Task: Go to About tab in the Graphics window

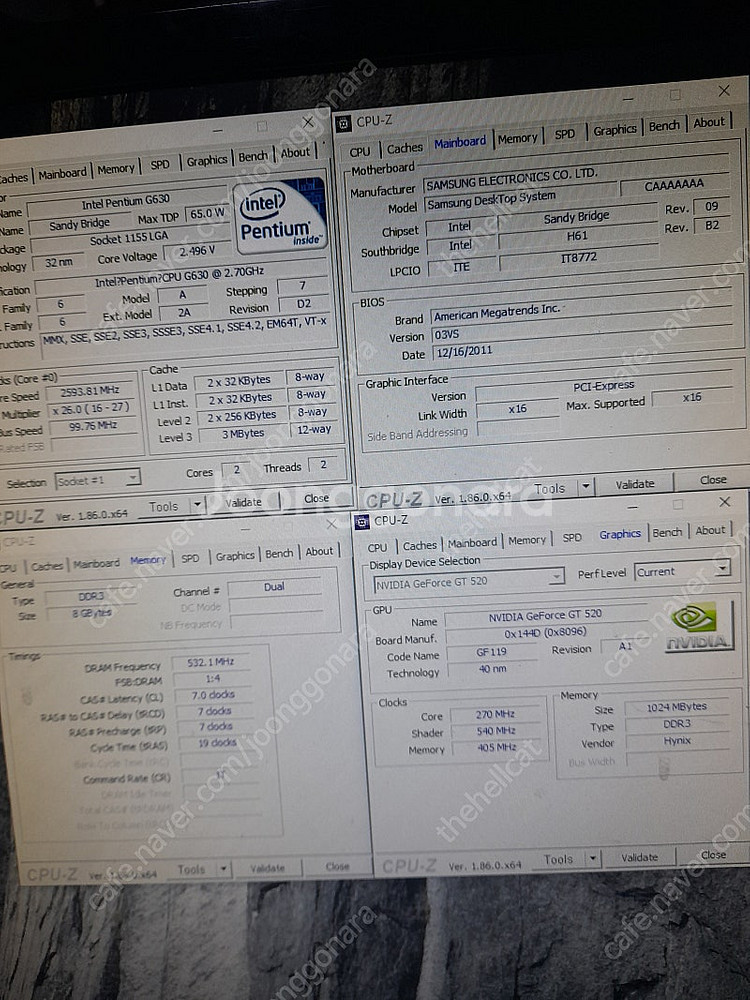Action: tap(710, 530)
